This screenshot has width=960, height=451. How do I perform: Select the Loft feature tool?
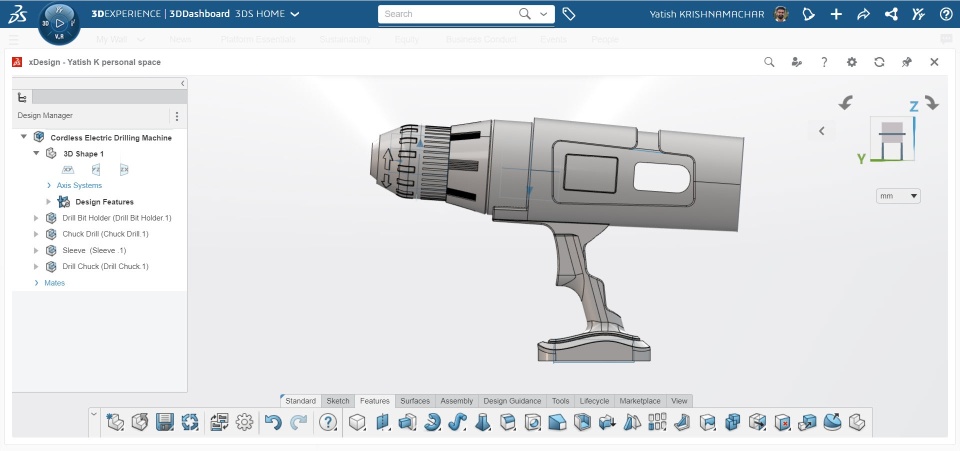pos(482,422)
